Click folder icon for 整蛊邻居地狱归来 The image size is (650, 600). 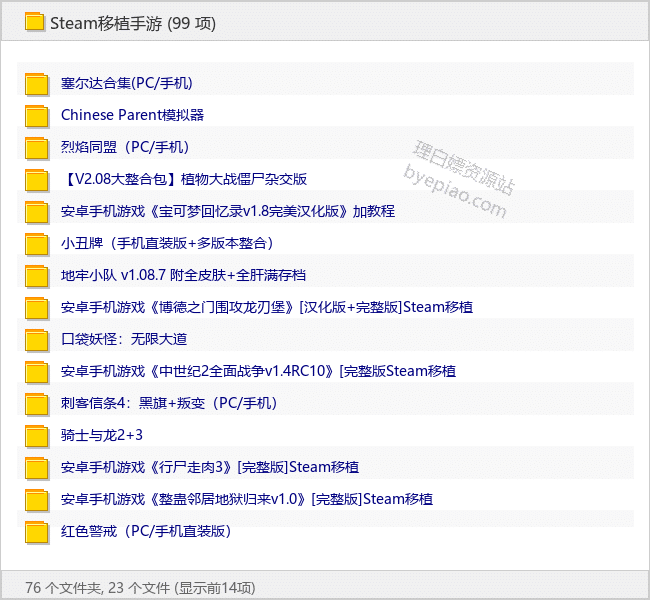[x=37, y=500]
